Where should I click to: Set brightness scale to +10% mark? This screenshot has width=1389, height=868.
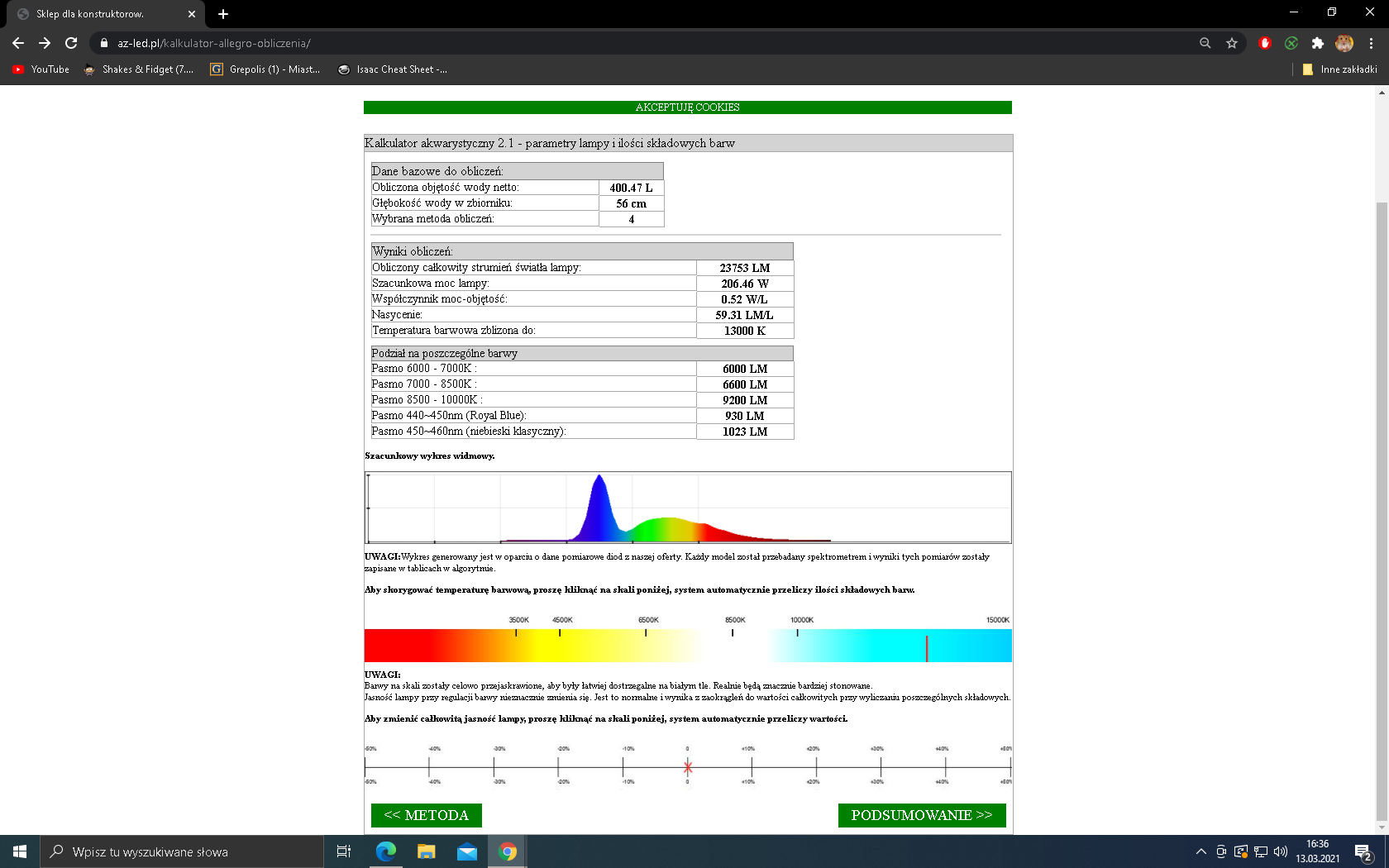tap(752, 766)
